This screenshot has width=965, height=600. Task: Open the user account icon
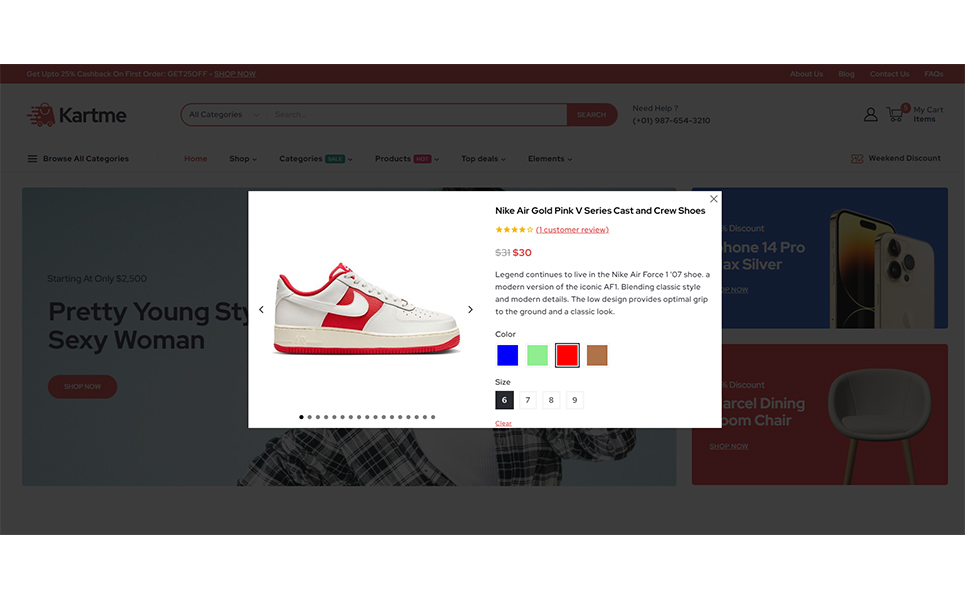point(870,114)
